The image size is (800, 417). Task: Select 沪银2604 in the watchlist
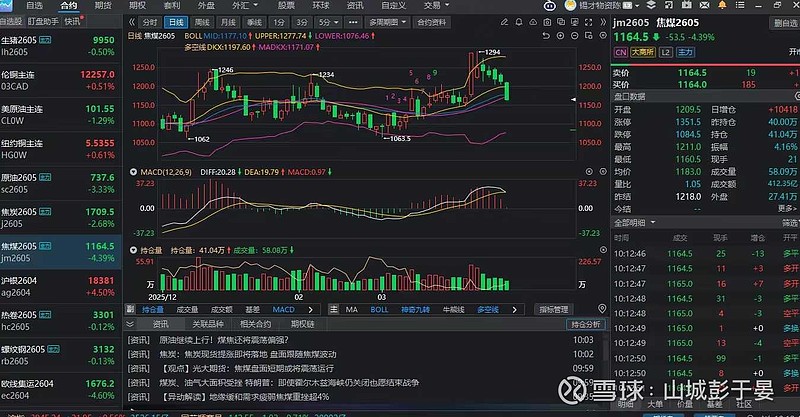60,286
